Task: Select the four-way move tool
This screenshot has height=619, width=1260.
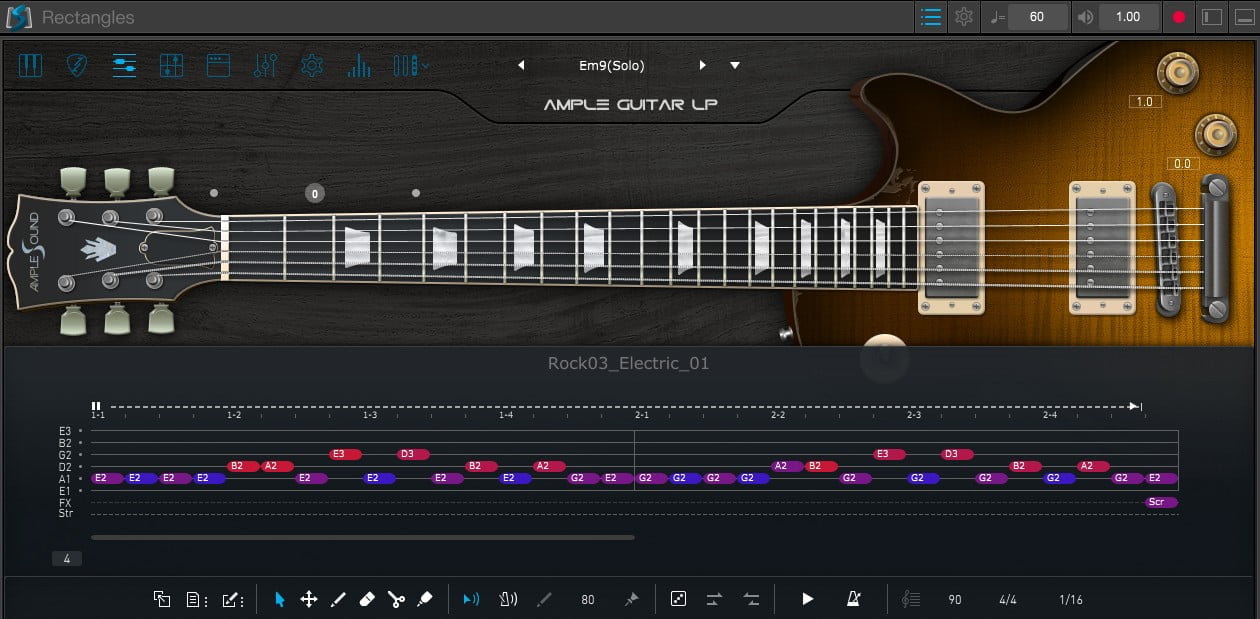Action: pyautogui.click(x=309, y=599)
